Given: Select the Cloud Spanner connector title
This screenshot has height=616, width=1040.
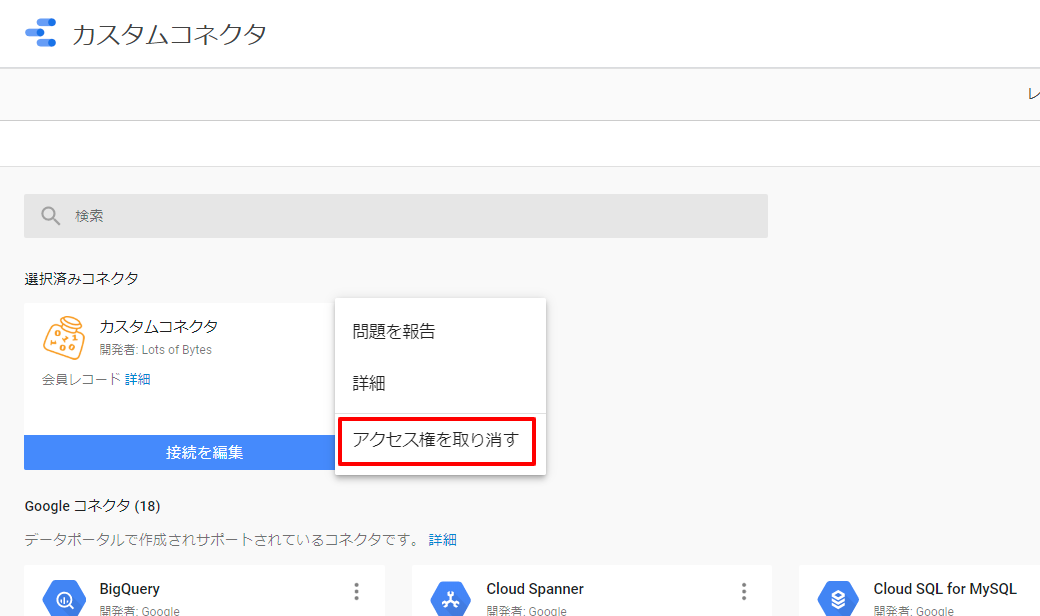Looking at the screenshot, I should (535, 589).
